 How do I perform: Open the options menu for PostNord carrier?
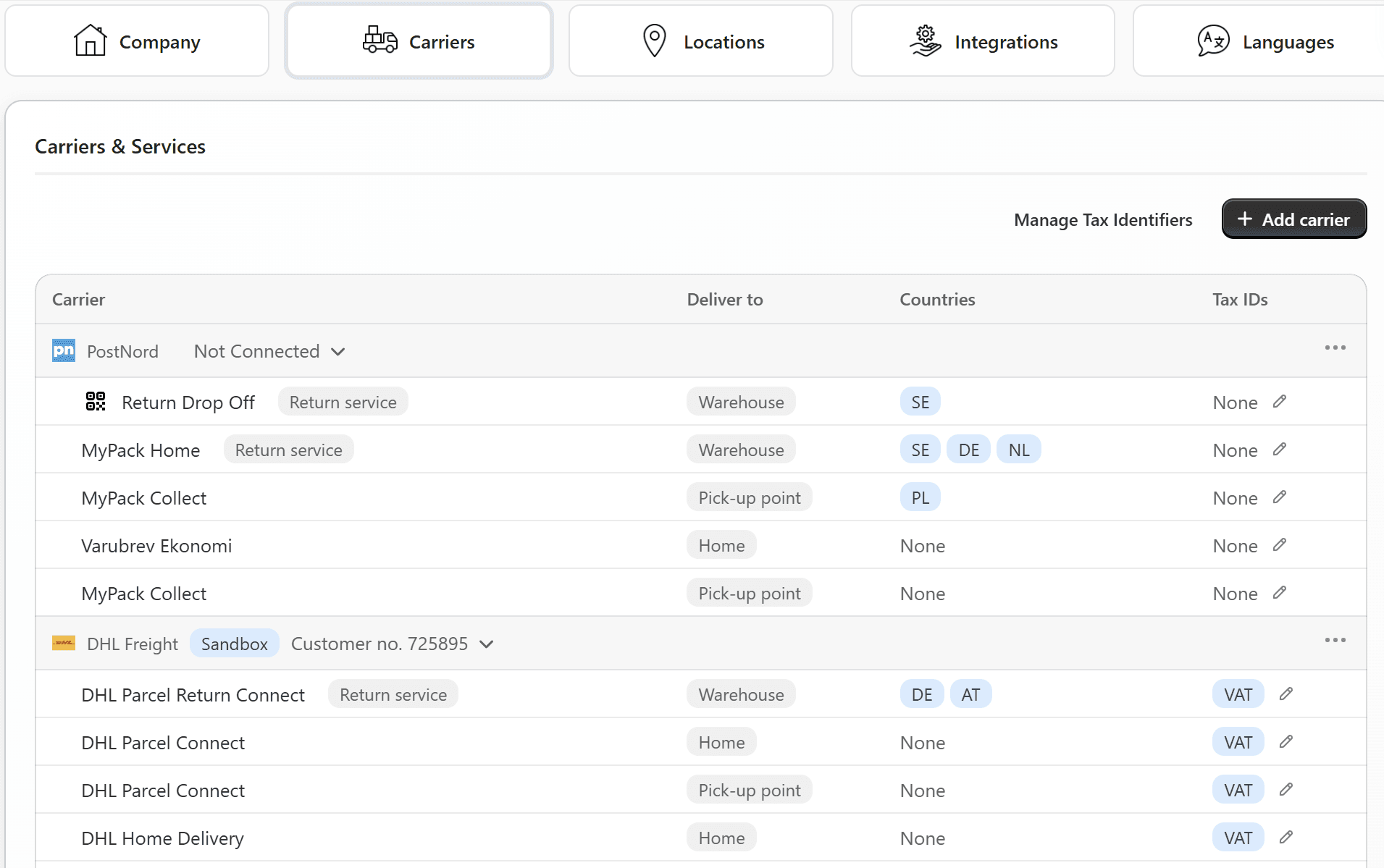[1335, 348]
